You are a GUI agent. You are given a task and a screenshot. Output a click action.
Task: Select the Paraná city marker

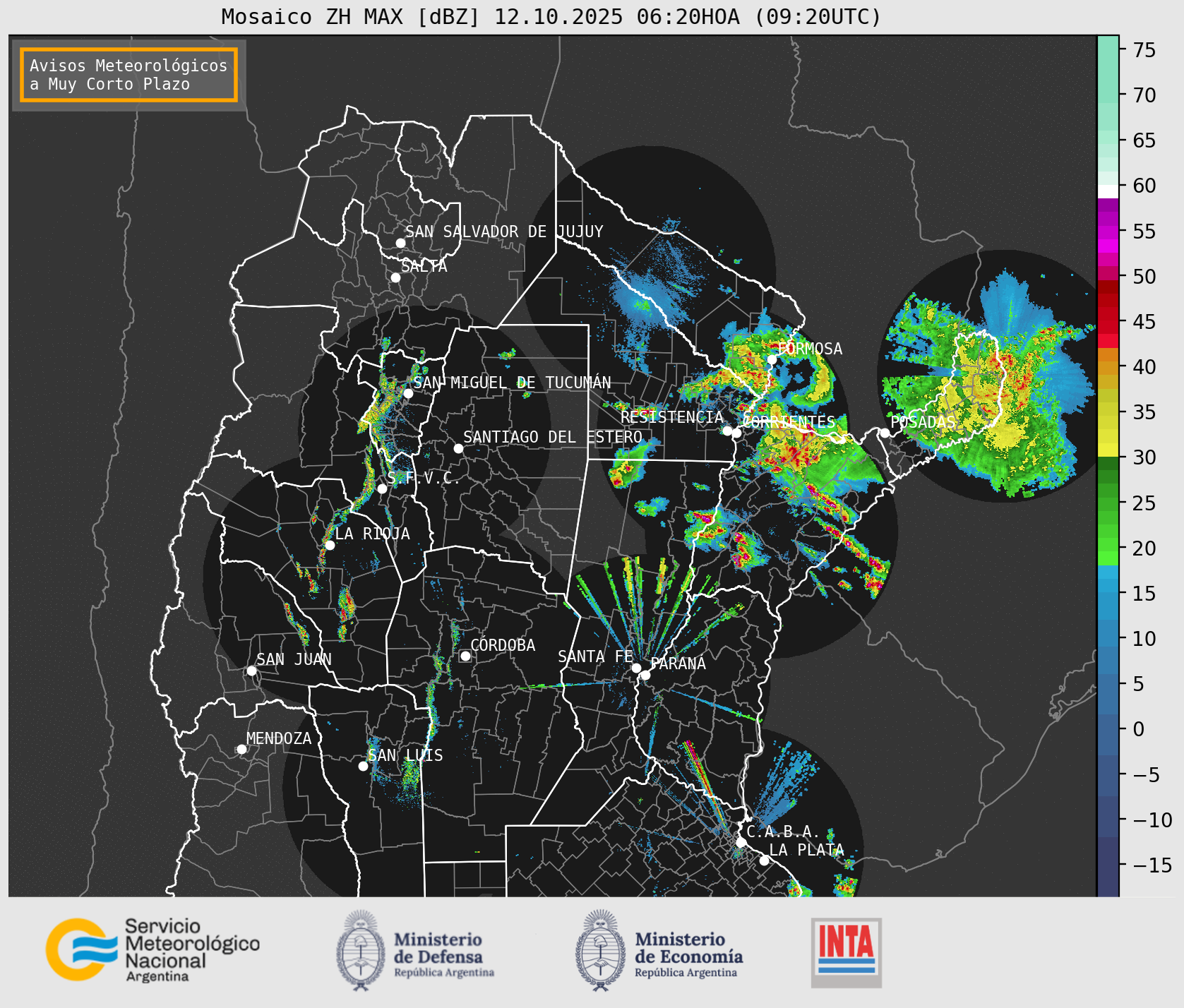pyautogui.click(x=645, y=675)
